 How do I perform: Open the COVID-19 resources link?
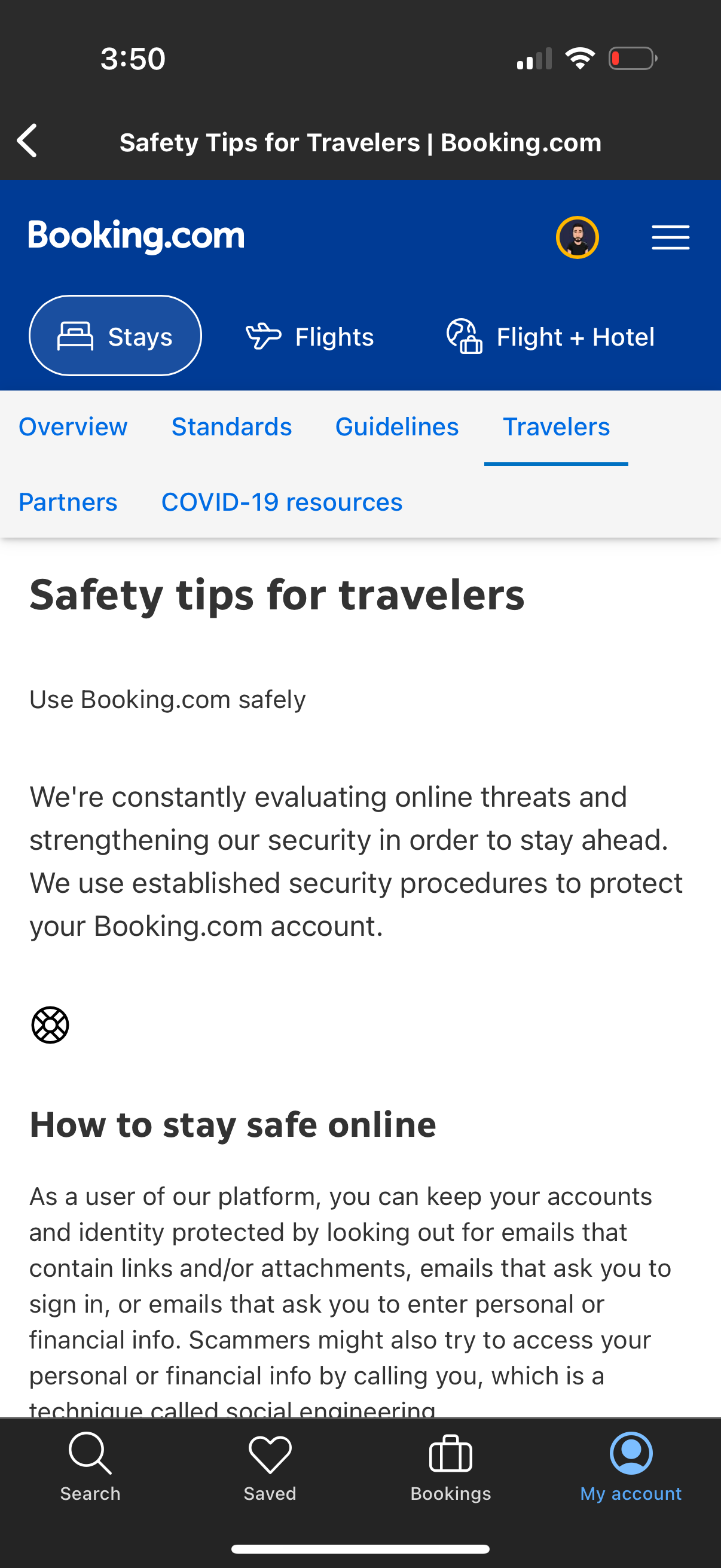[x=281, y=502]
